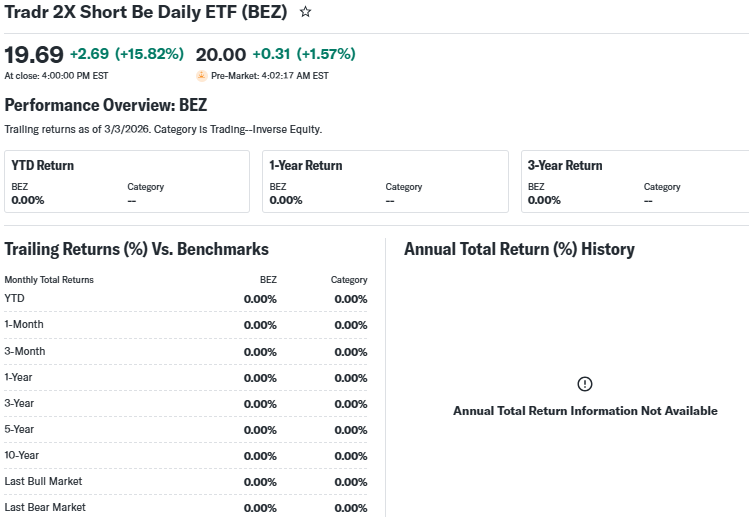
Task: Select the 1-Year Return card
Action: (384, 181)
